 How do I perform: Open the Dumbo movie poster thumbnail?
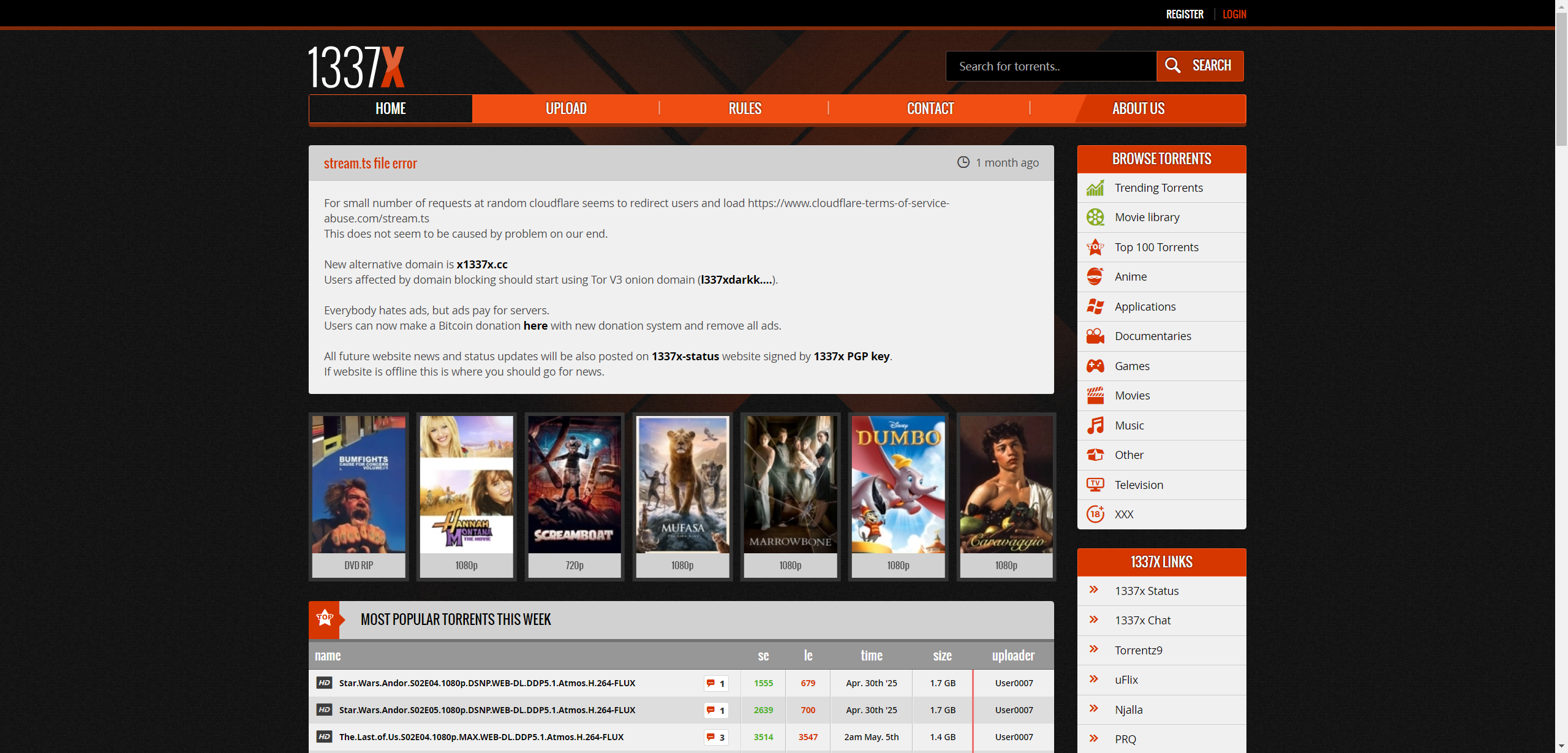[898, 485]
